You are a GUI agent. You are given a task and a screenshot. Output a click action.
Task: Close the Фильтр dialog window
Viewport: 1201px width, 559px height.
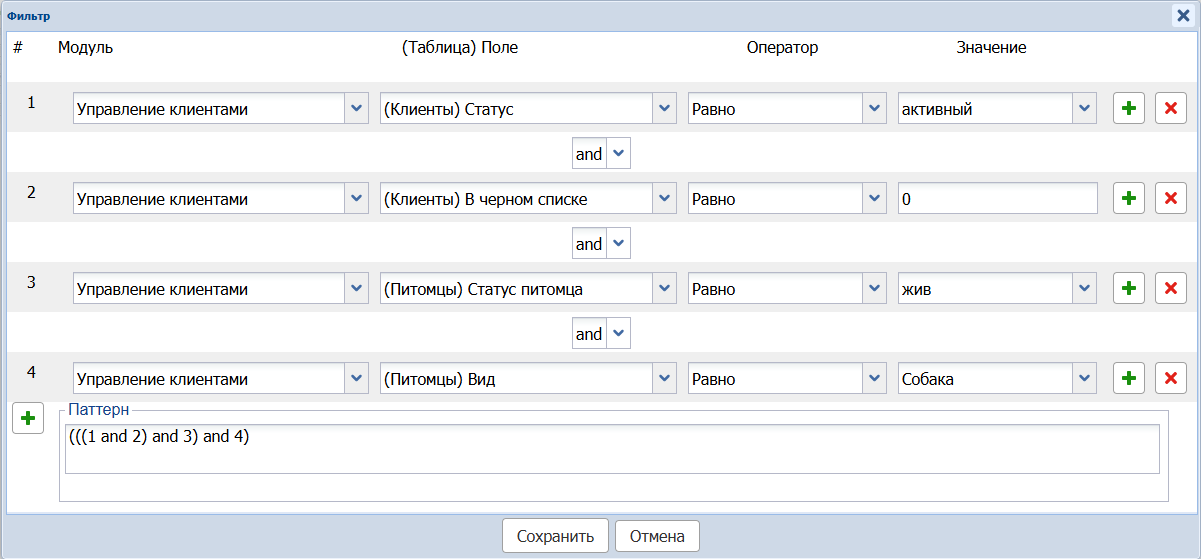(1182, 15)
